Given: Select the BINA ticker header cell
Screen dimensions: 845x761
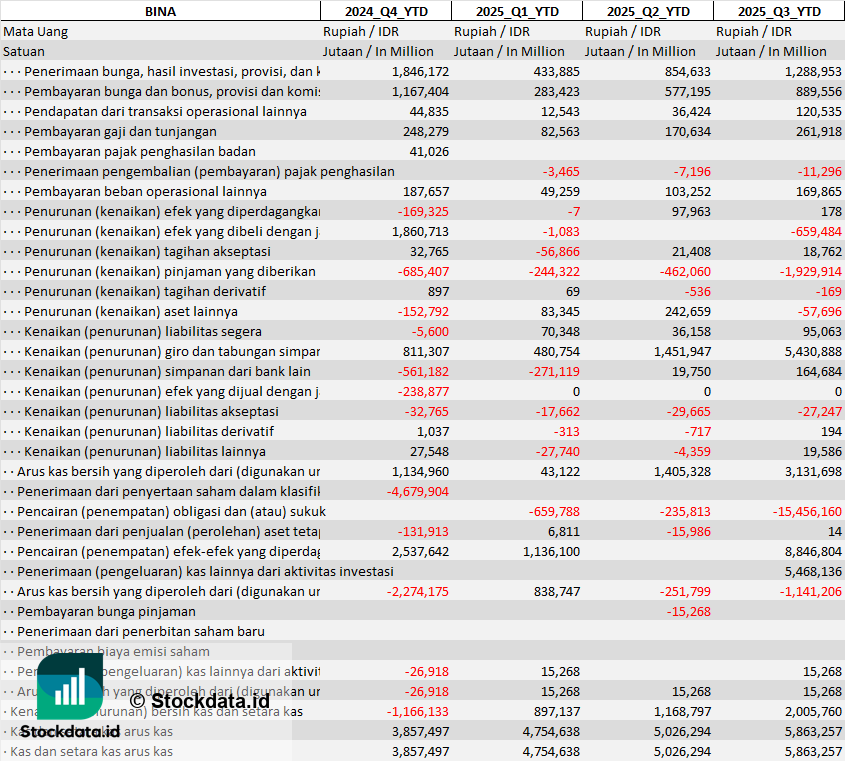Looking at the screenshot, I should [160, 11].
